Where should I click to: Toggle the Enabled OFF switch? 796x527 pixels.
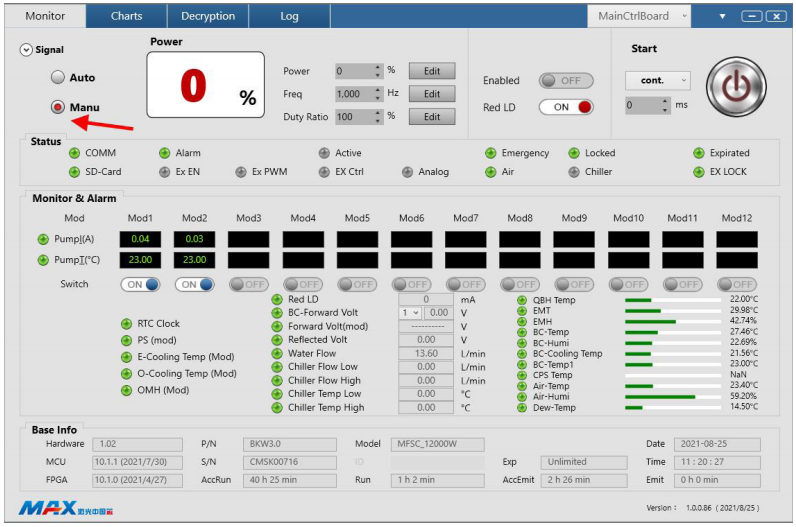[x=565, y=81]
